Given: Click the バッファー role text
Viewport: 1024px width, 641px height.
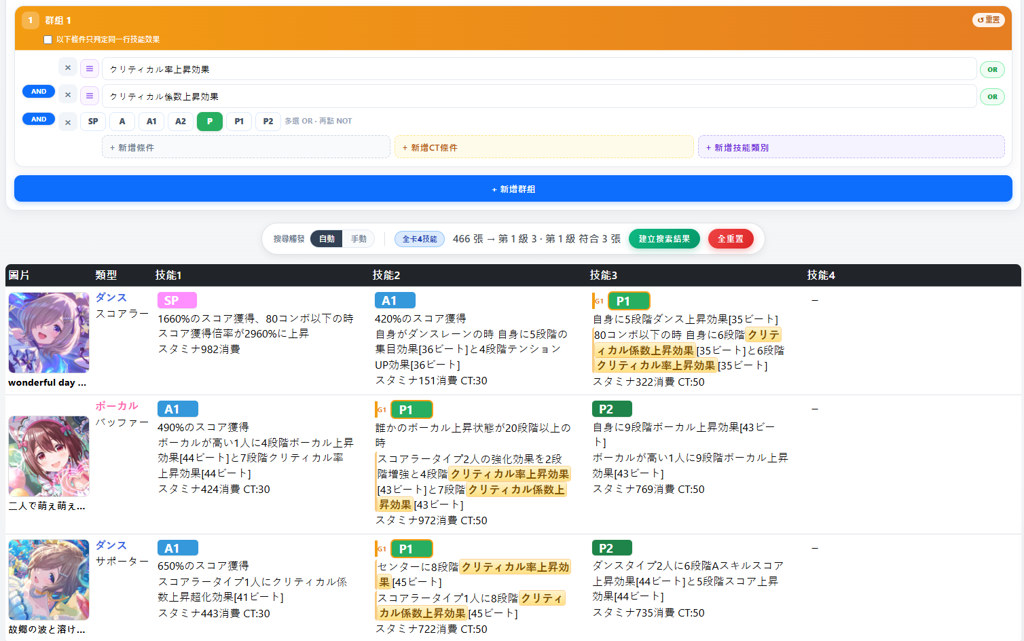Looking at the screenshot, I should [x=122, y=422].
